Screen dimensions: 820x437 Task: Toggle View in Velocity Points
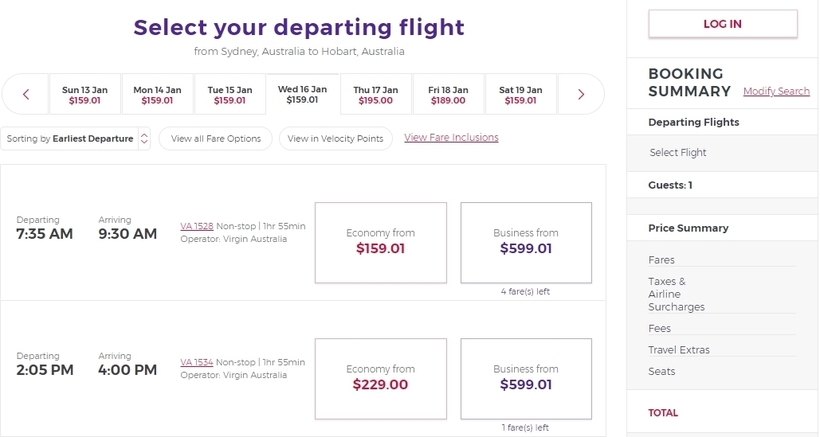tap(335, 139)
